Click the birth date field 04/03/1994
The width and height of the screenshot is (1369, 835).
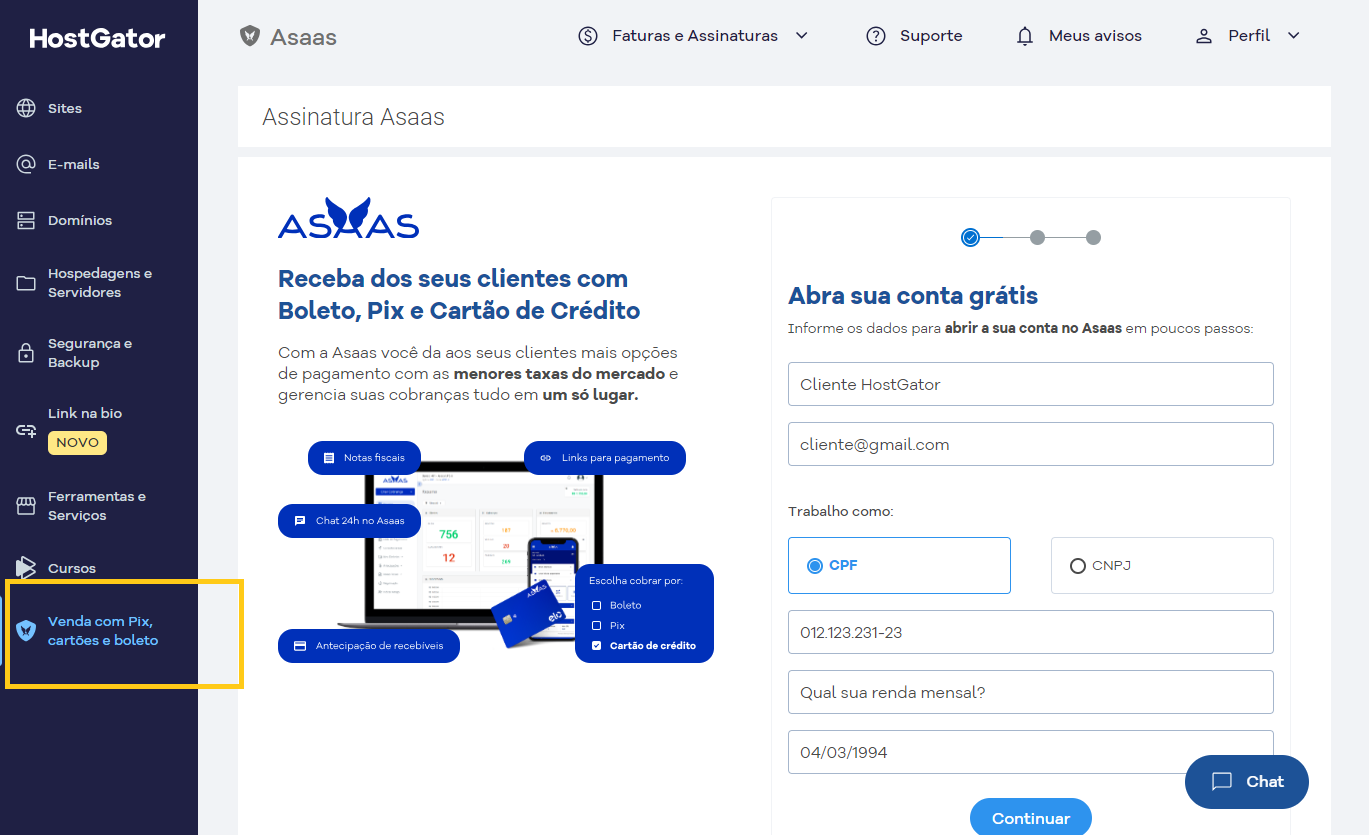click(x=1030, y=752)
